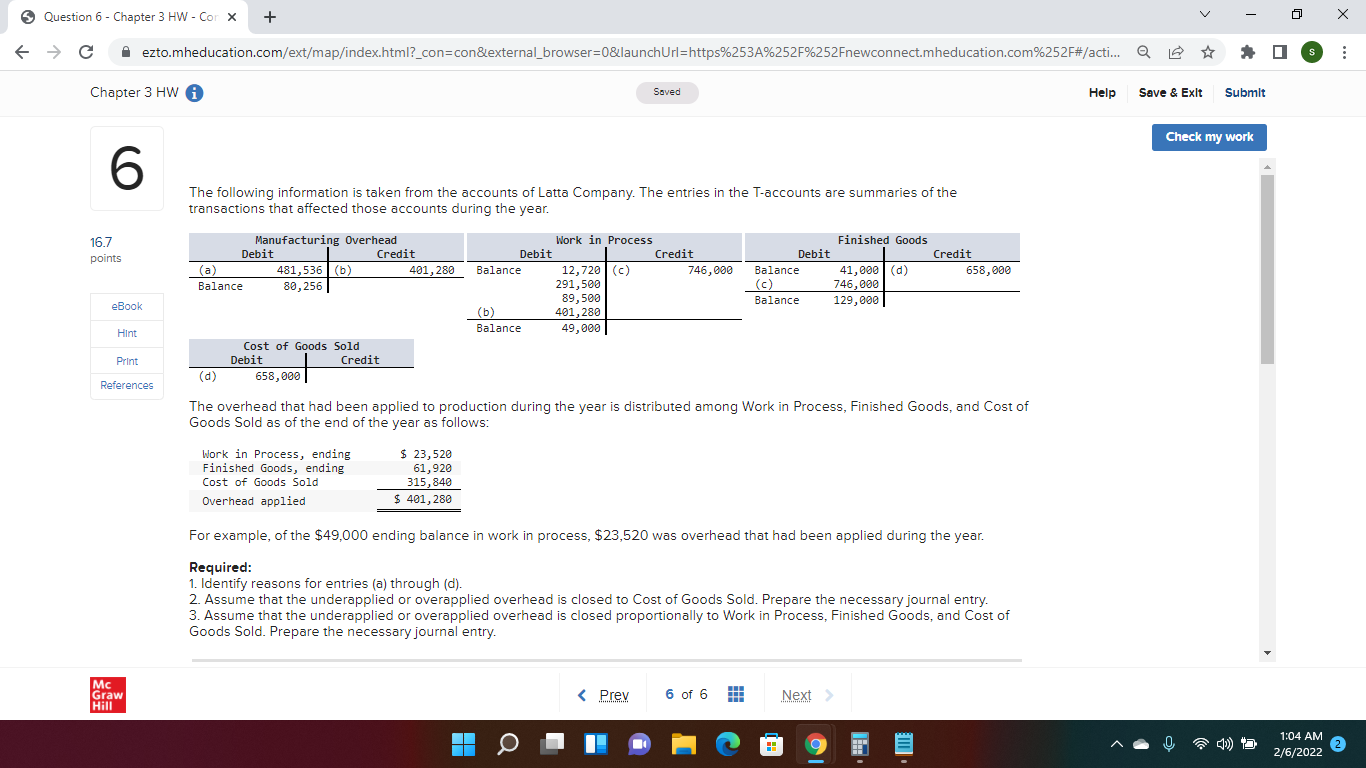
Task: Click Save & Exit
Action: tap(1170, 92)
